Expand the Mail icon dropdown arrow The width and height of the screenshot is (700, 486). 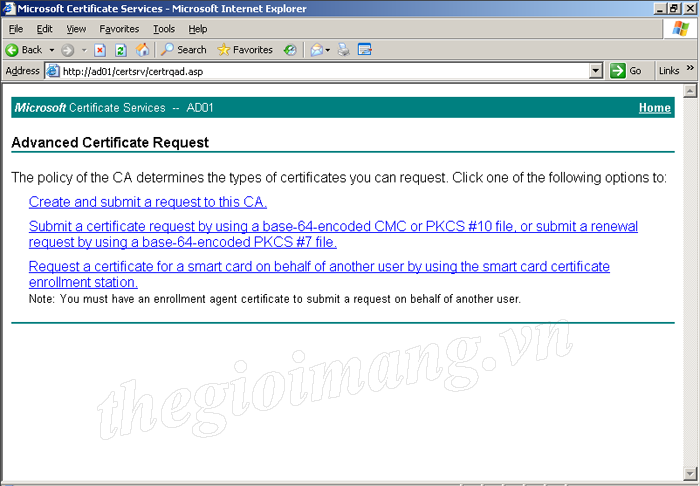point(328,50)
